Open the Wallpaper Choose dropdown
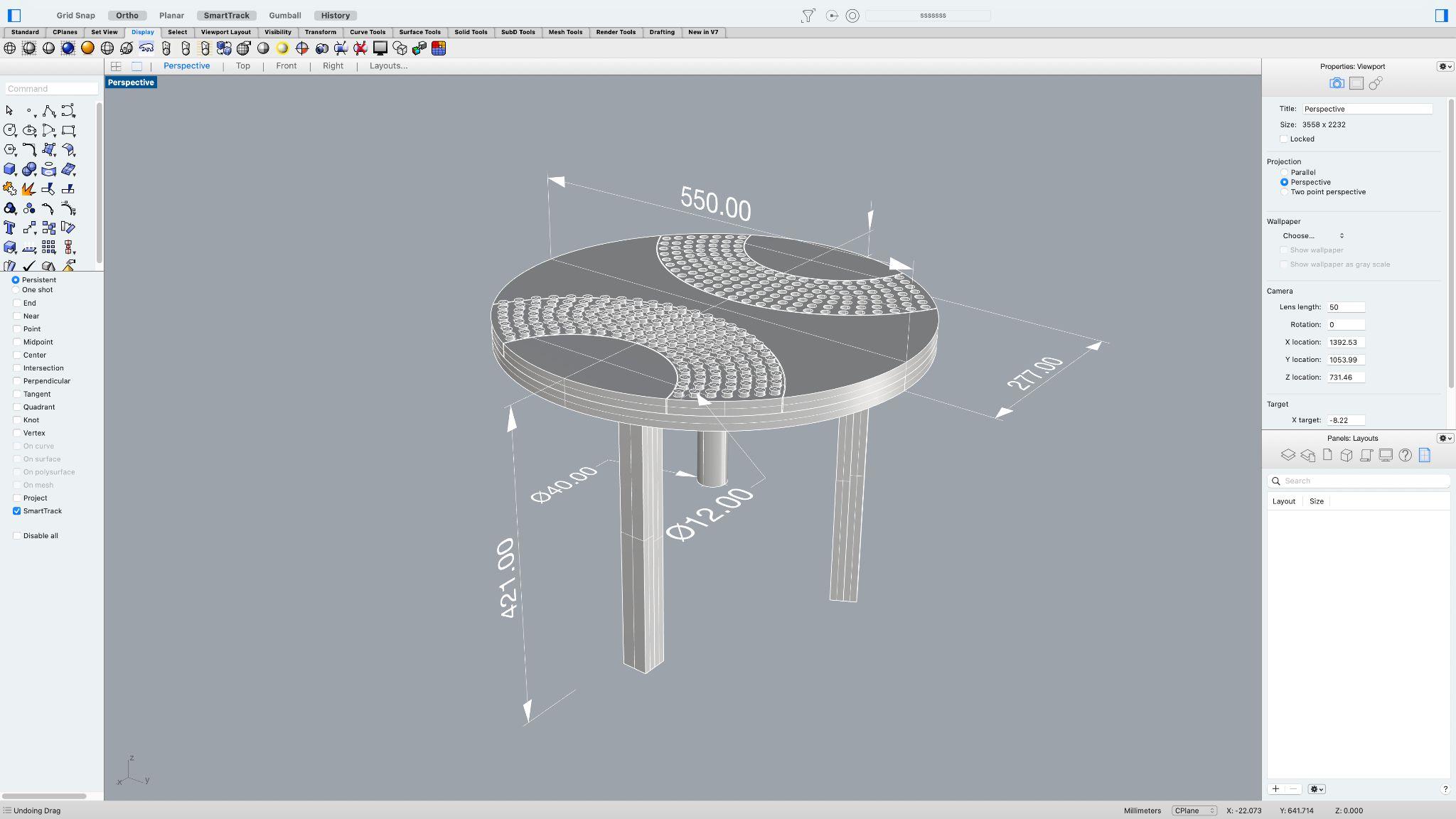This screenshot has width=1456, height=819. point(1312,235)
